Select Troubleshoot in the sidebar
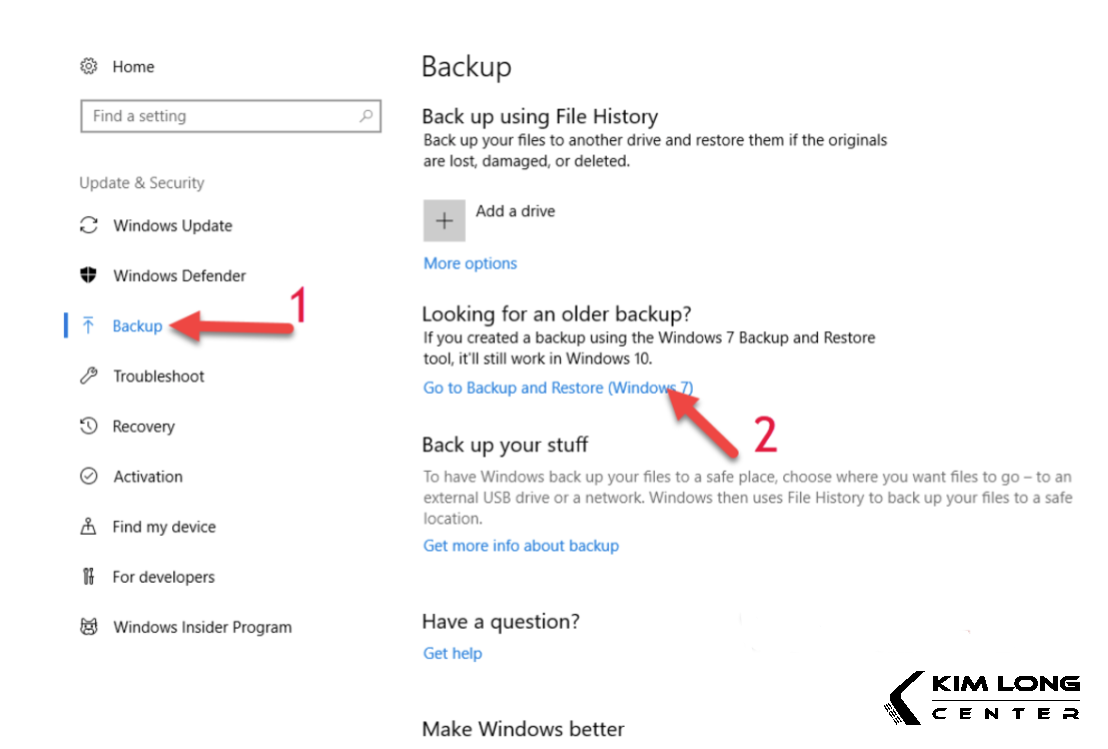The image size is (1108, 749). (x=158, y=376)
